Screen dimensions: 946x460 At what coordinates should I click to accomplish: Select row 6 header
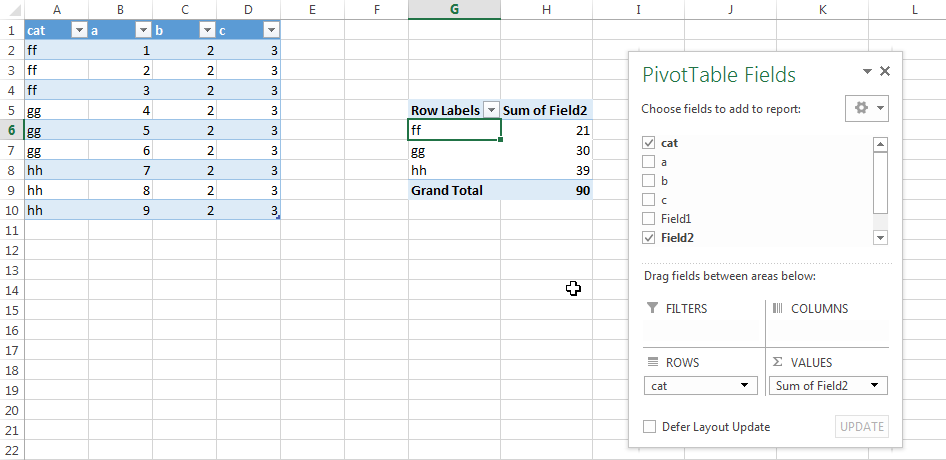[x=12, y=130]
